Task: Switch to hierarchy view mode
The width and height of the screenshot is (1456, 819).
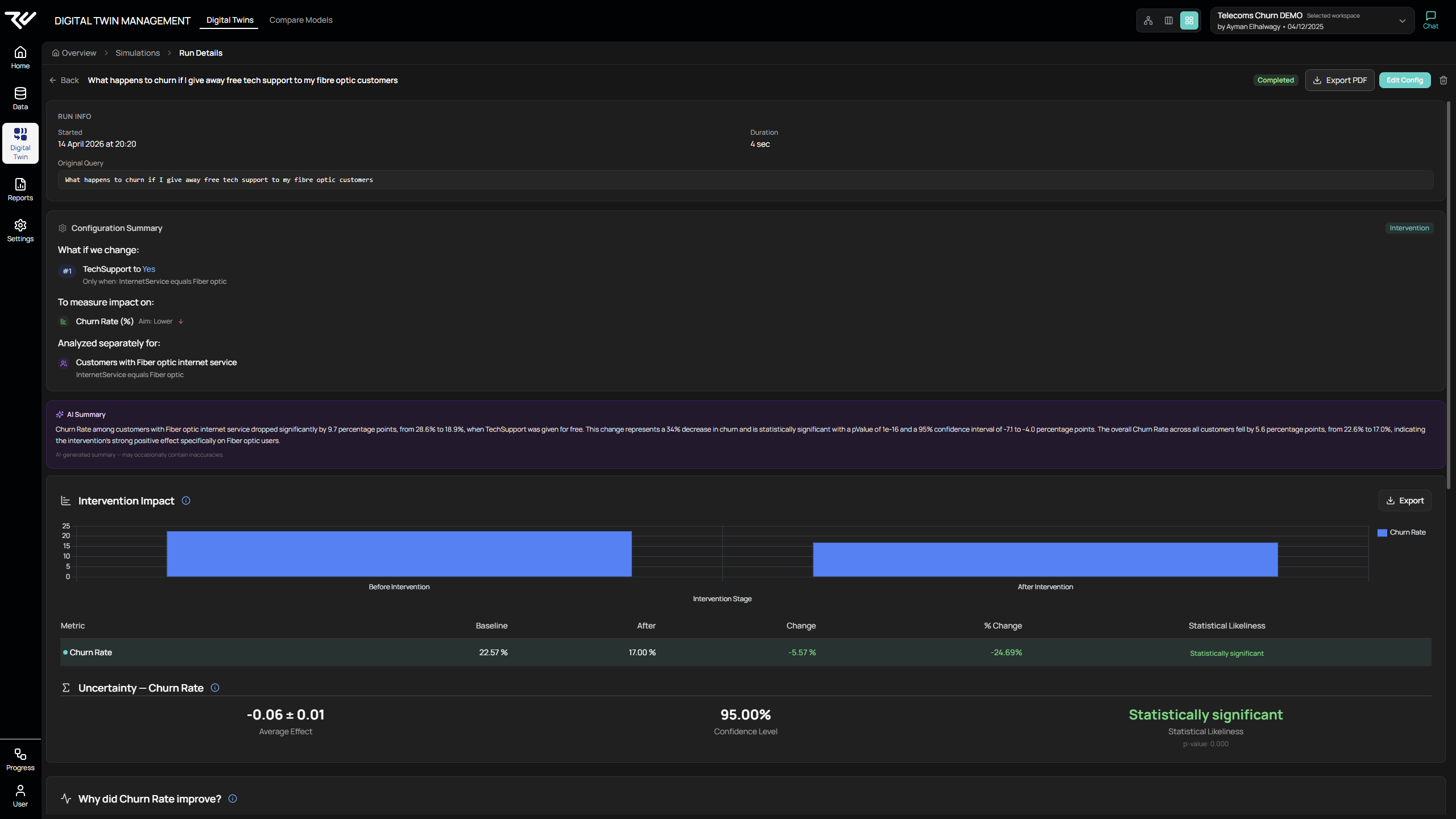Action: [1148, 20]
